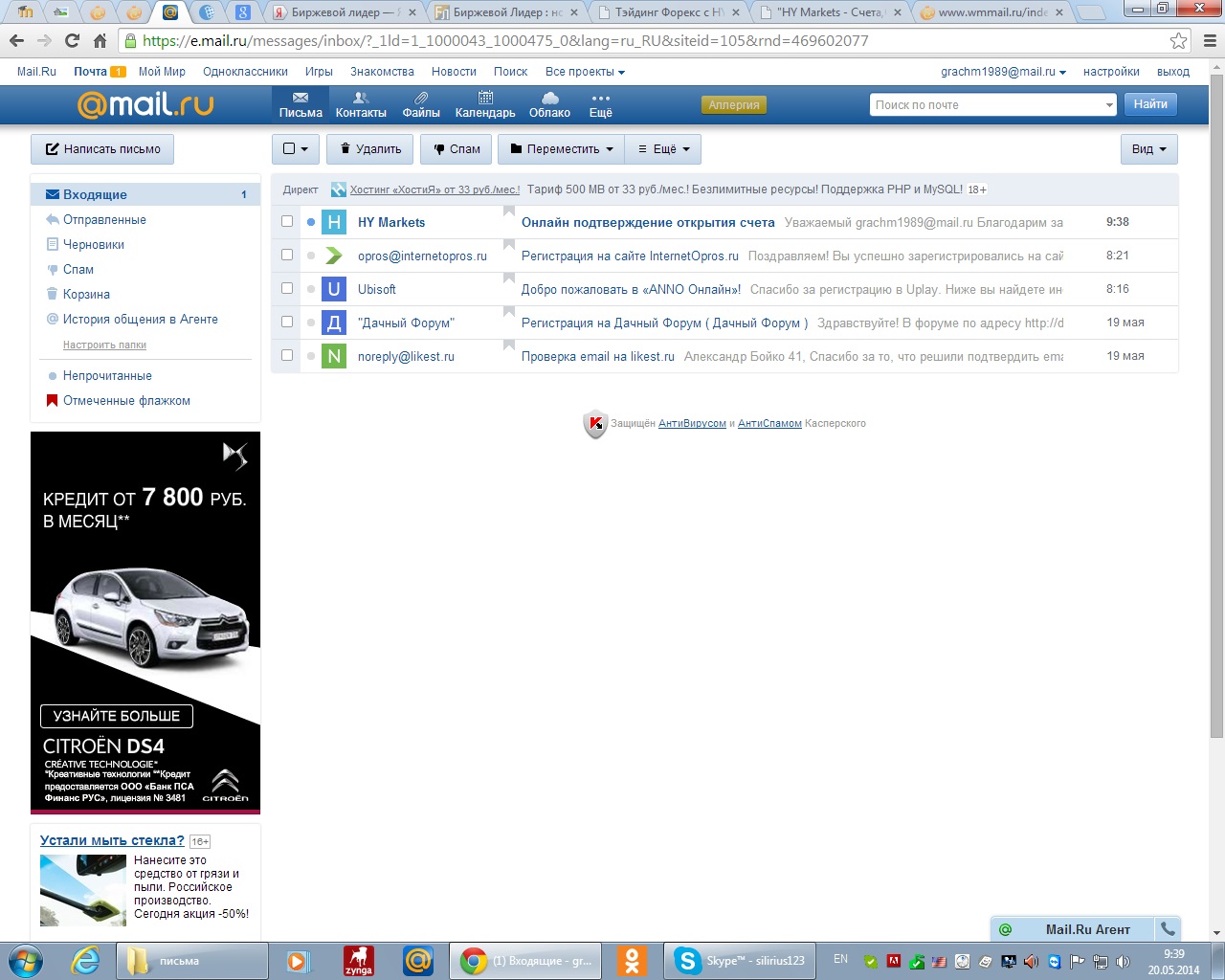Open the Входящие inbox folder

coord(145,194)
